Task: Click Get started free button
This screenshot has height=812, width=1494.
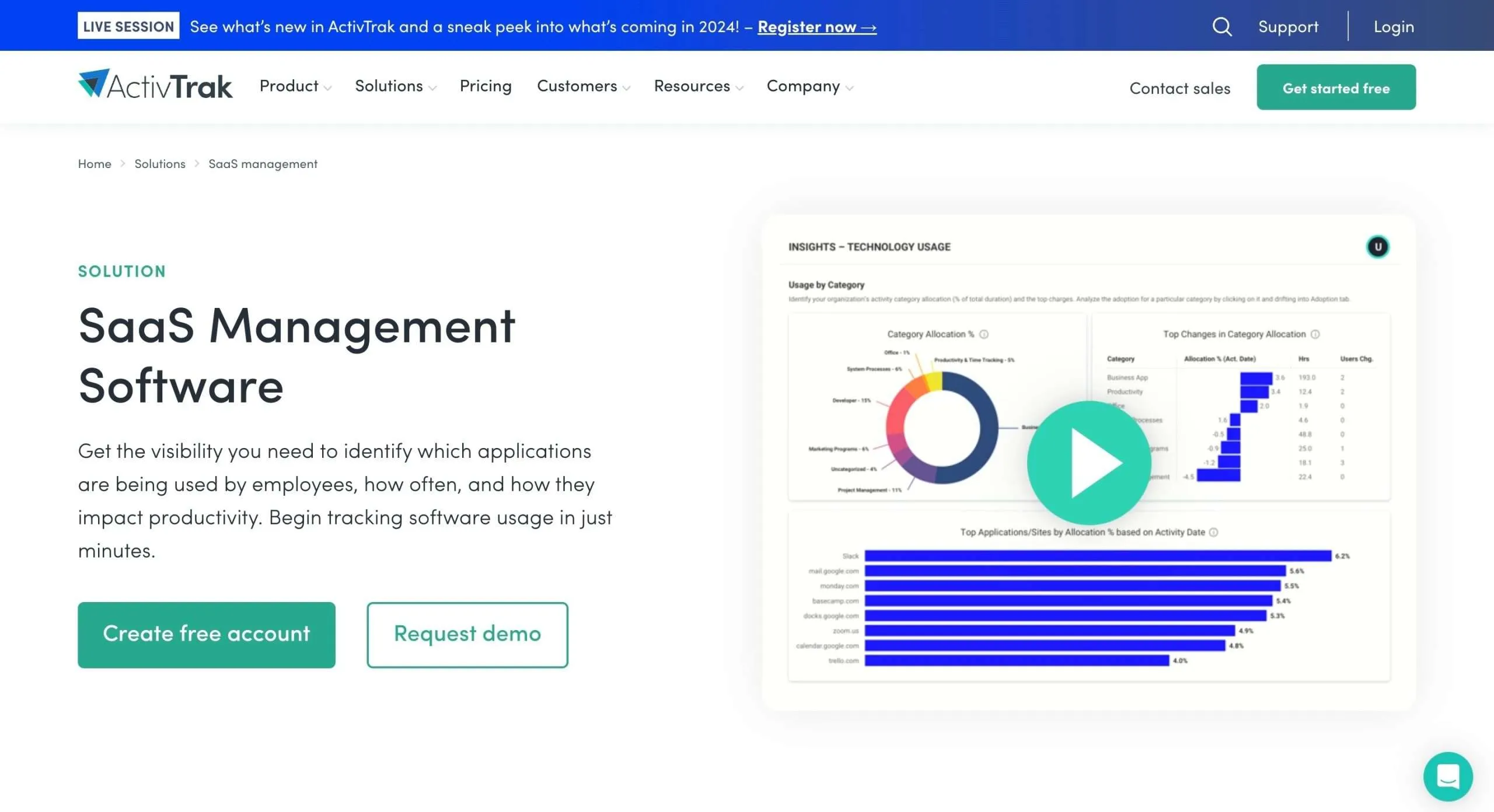Action: click(1336, 87)
